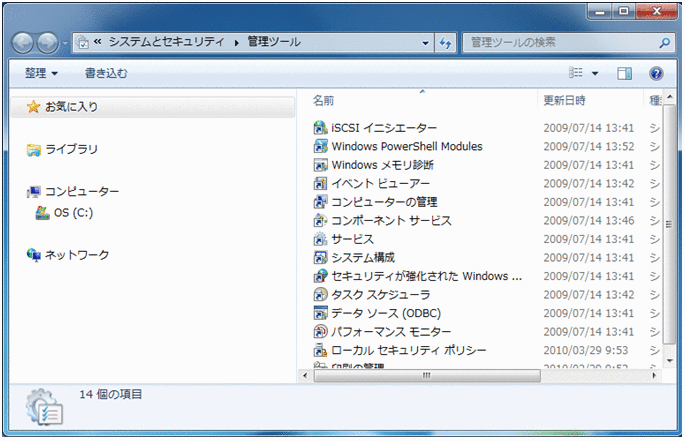This screenshot has height=441, width=685.
Task: Toggle the preview pane button
Action: coord(625,74)
